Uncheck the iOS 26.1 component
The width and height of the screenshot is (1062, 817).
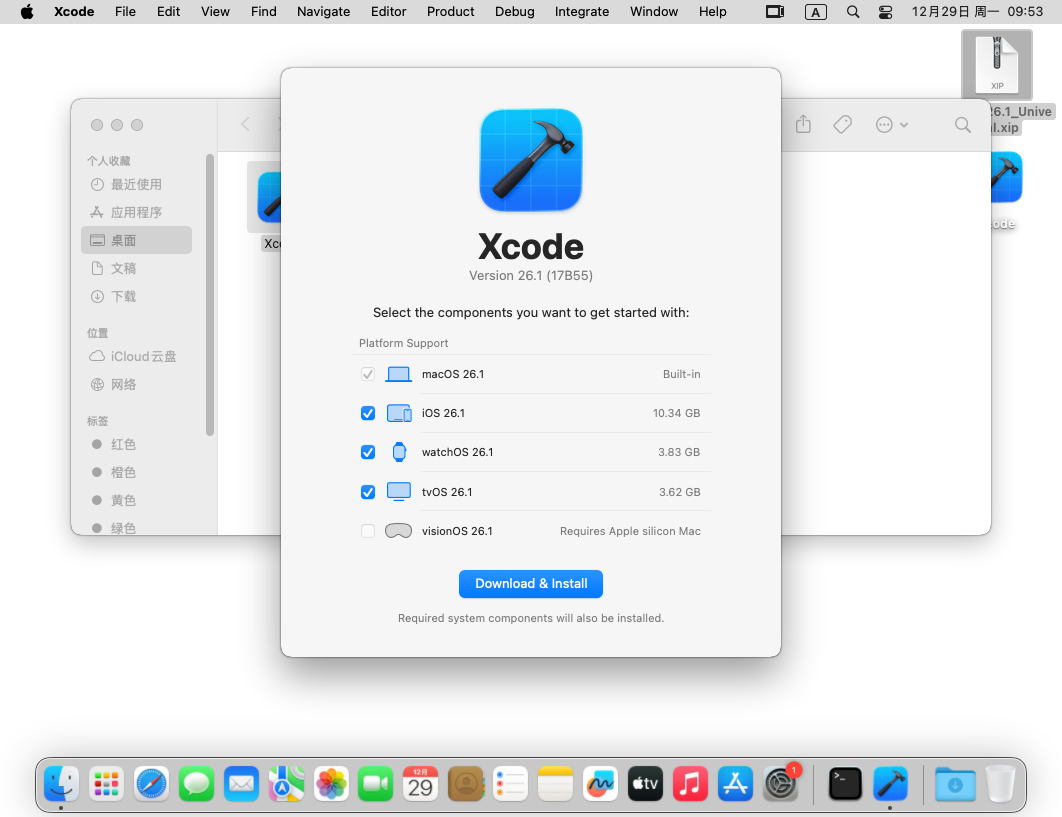click(x=368, y=412)
